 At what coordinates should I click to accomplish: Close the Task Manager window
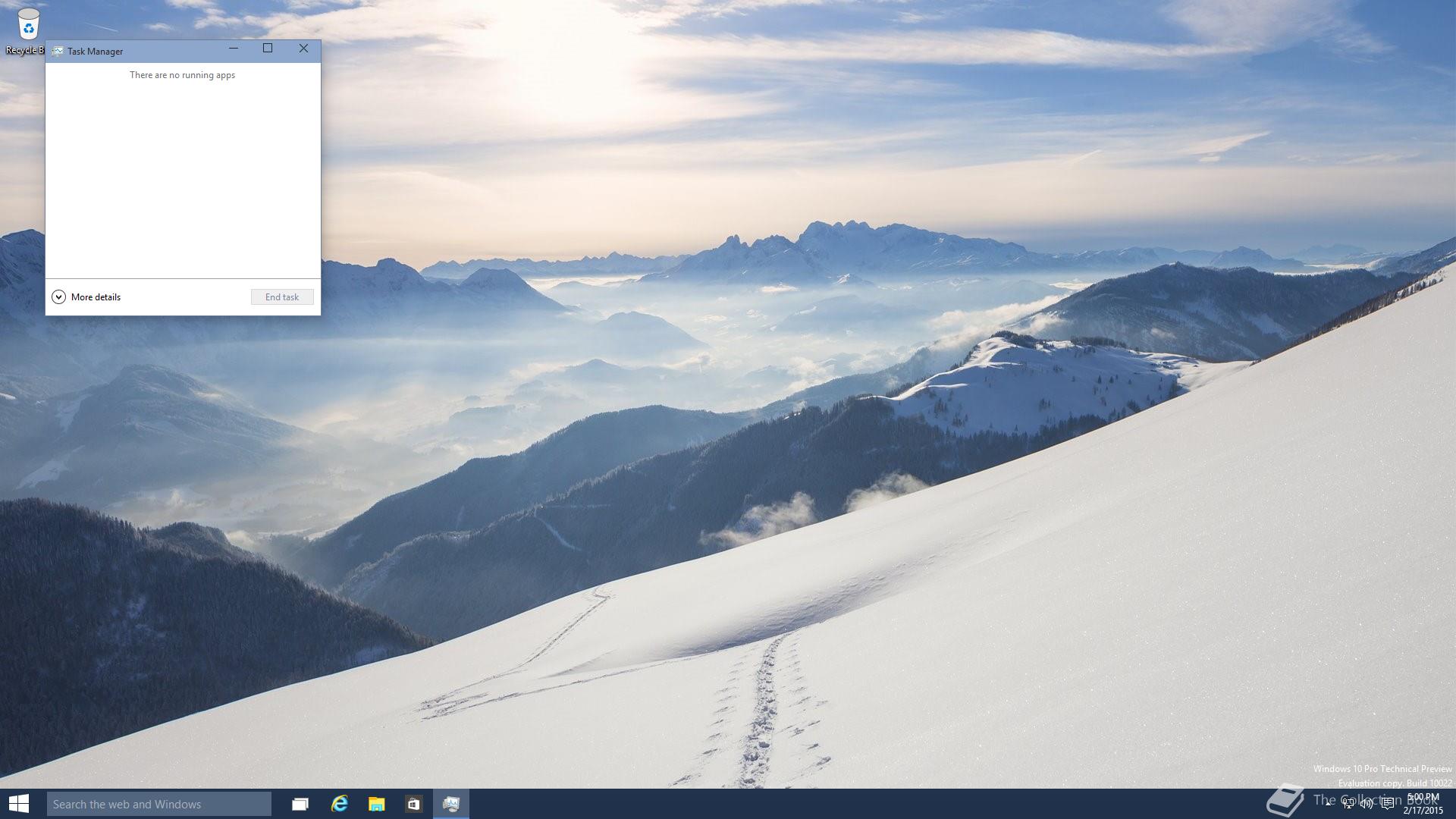point(303,49)
